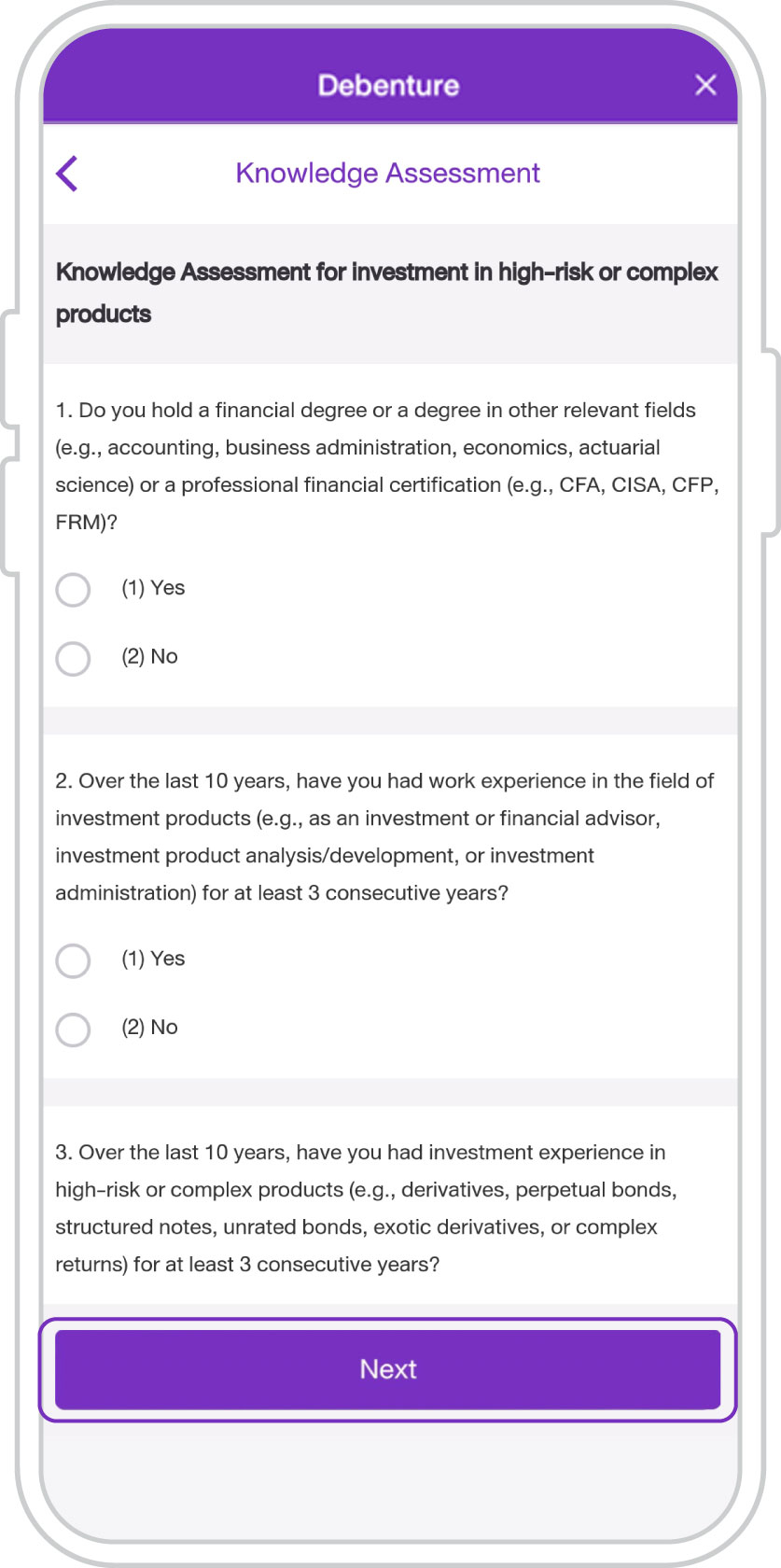Tap the "(2) No" label under question 2
The image size is (781, 1568).
click(x=149, y=1027)
